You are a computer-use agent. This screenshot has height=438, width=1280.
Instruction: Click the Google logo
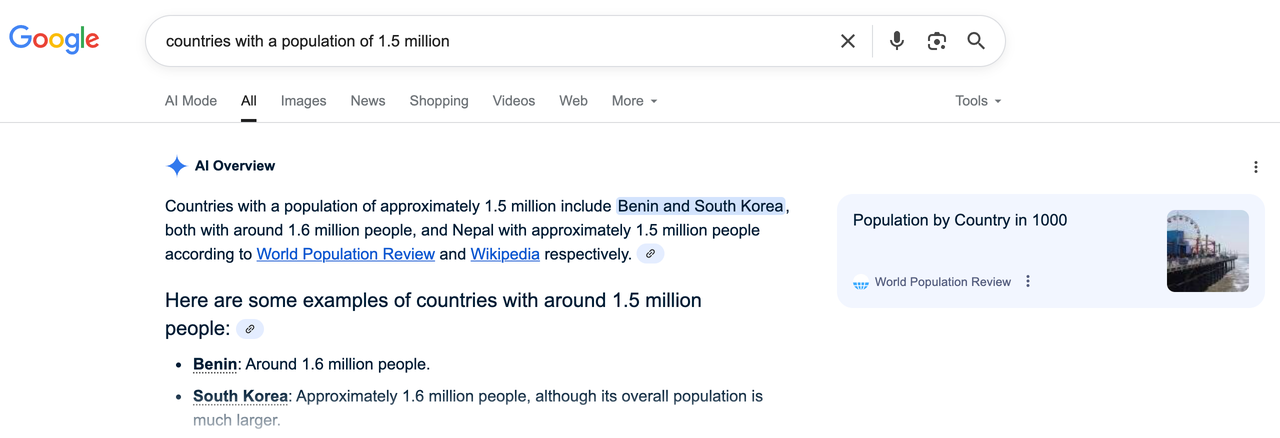(x=54, y=40)
